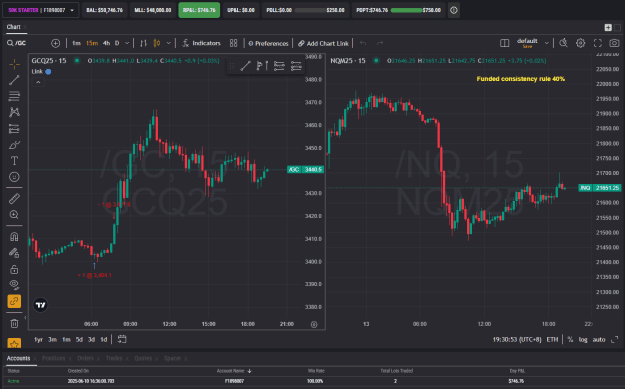The height and width of the screenshot is (389, 625).
Task: Click Add Chart Link
Action: coord(323,43)
